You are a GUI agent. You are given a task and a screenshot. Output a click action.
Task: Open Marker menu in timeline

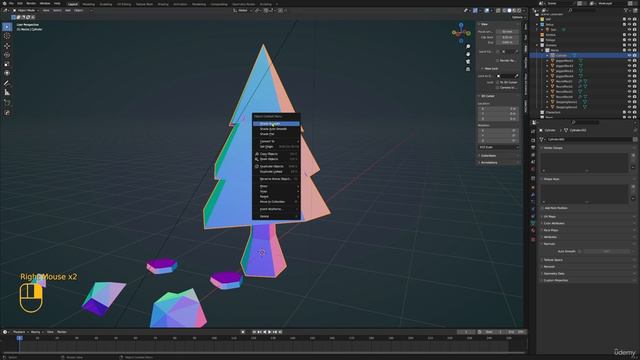(62, 332)
